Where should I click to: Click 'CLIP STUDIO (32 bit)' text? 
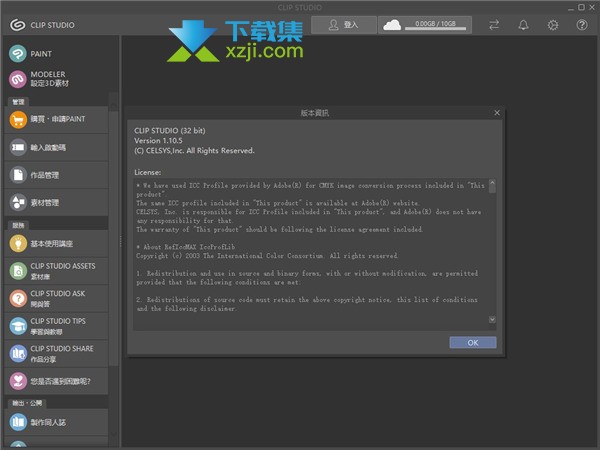[x=170, y=130]
